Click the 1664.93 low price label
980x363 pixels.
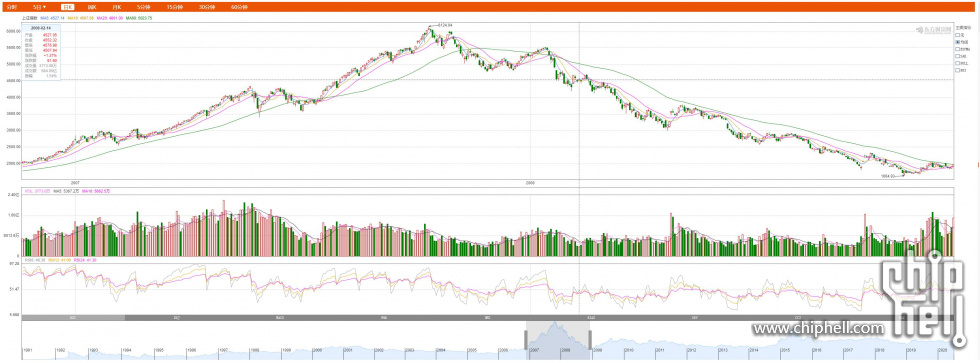coord(888,176)
